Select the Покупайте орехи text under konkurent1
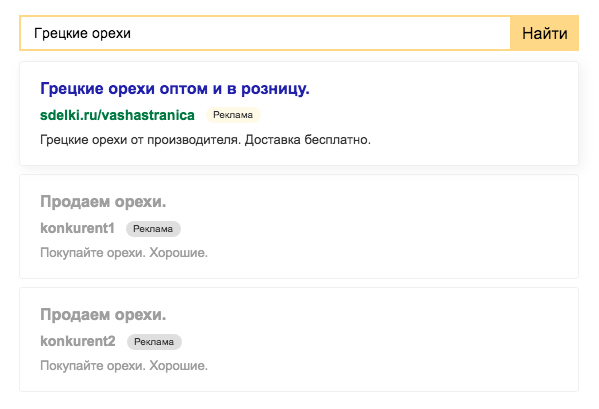 (x=124, y=253)
